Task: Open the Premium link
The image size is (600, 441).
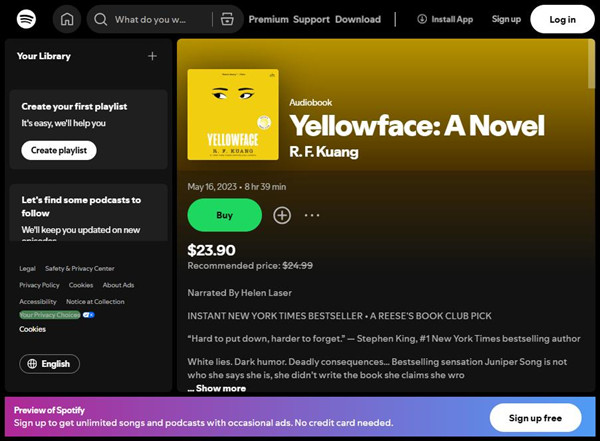Action: (x=269, y=19)
